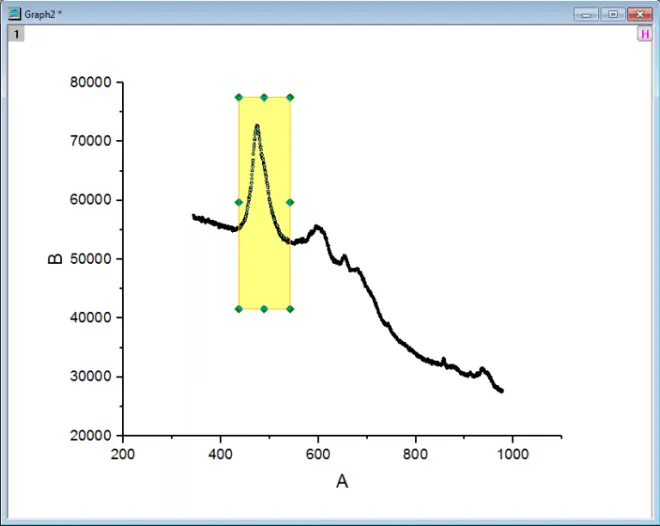Viewport: 660px width, 526px height.
Task: Click the Y axis title B
Action: click(55, 259)
